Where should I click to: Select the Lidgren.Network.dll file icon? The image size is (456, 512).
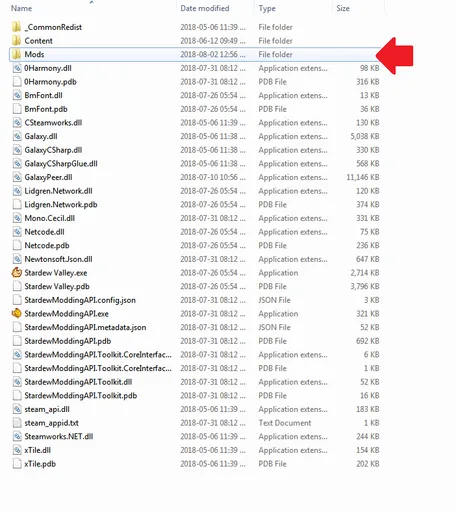click(17, 191)
